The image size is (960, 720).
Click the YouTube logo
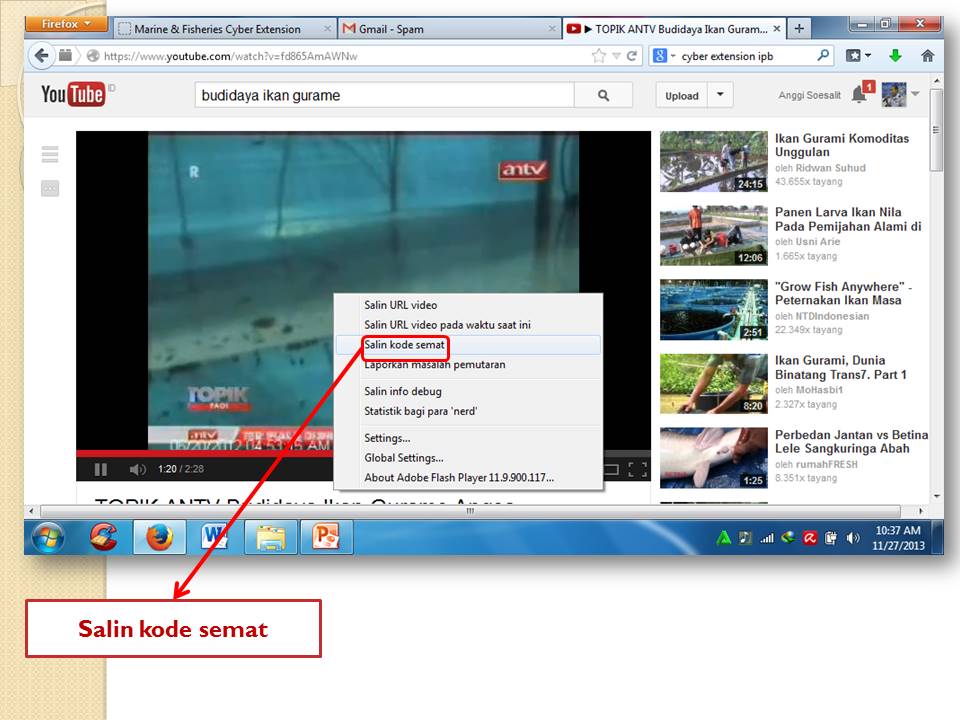73,94
